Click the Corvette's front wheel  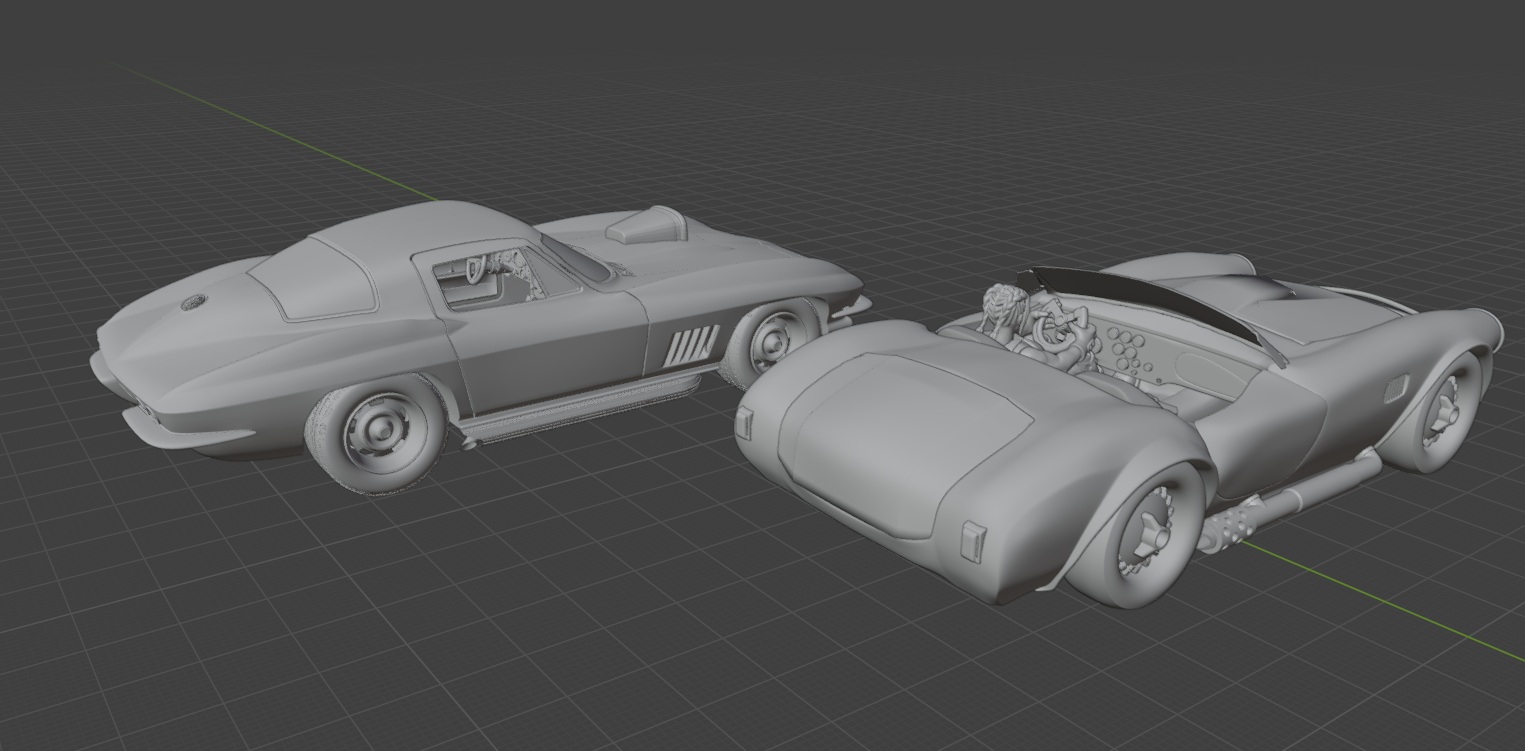pyautogui.click(x=774, y=341)
